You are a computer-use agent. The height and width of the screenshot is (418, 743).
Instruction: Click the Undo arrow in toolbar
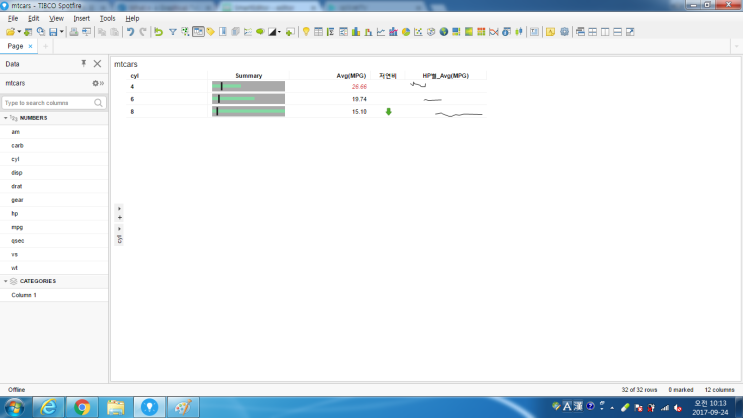click(x=130, y=32)
